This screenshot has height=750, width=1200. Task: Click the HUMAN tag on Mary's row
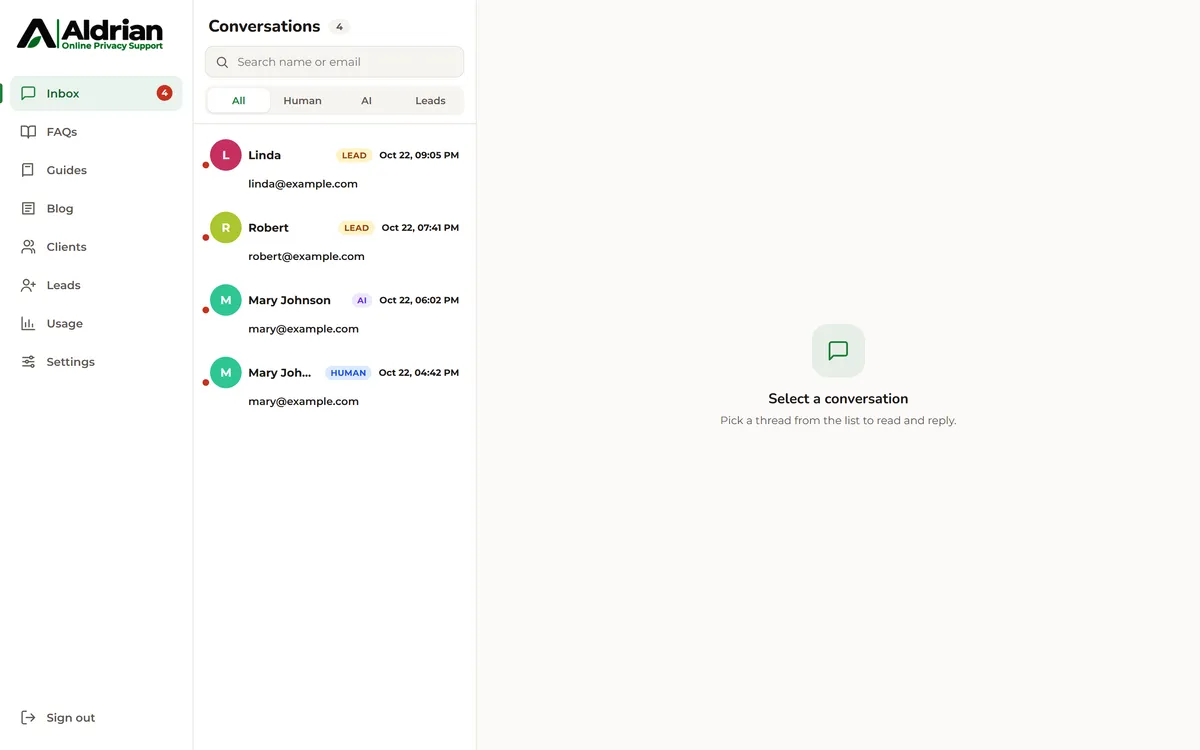pyautogui.click(x=348, y=373)
